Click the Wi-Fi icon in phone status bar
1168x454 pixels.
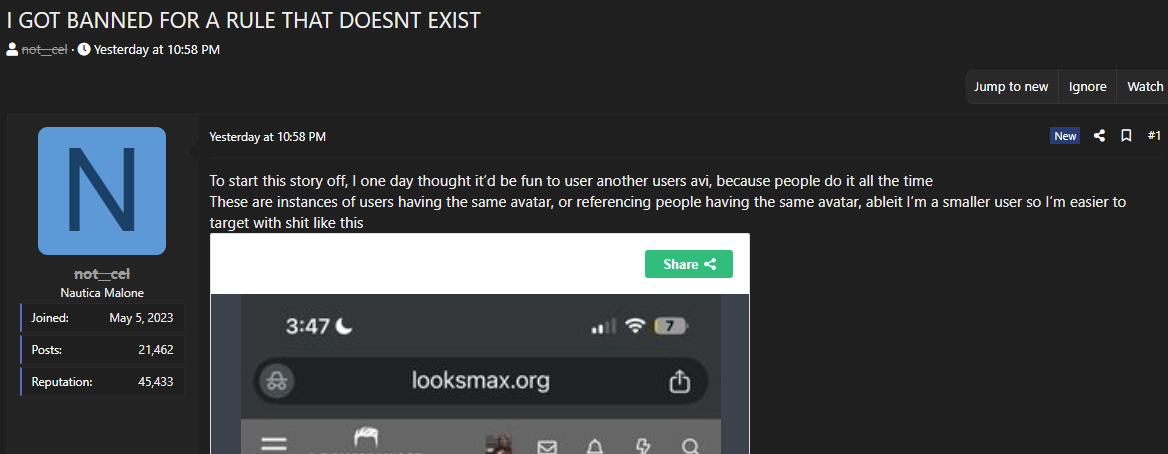635,326
